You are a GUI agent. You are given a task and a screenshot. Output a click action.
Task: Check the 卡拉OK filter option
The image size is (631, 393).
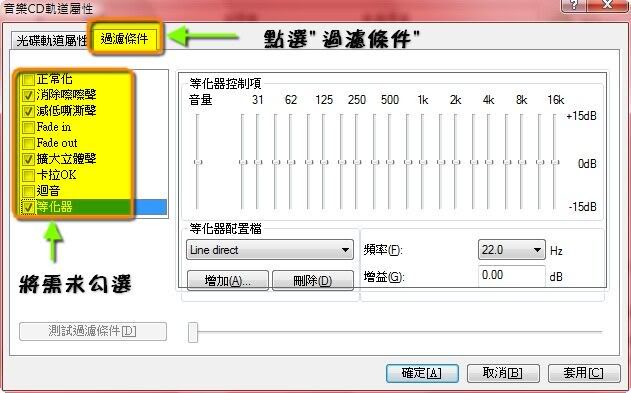[x=28, y=175]
